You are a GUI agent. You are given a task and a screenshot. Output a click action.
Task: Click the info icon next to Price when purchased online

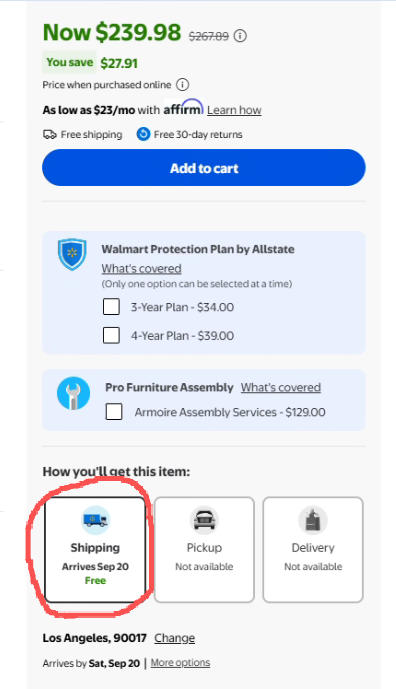coord(182,84)
